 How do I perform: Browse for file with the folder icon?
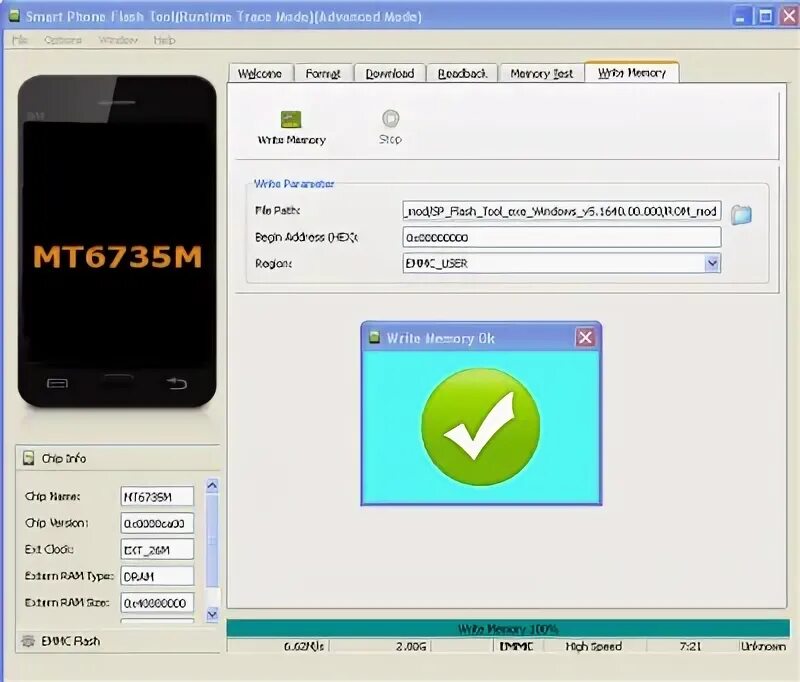[741, 214]
